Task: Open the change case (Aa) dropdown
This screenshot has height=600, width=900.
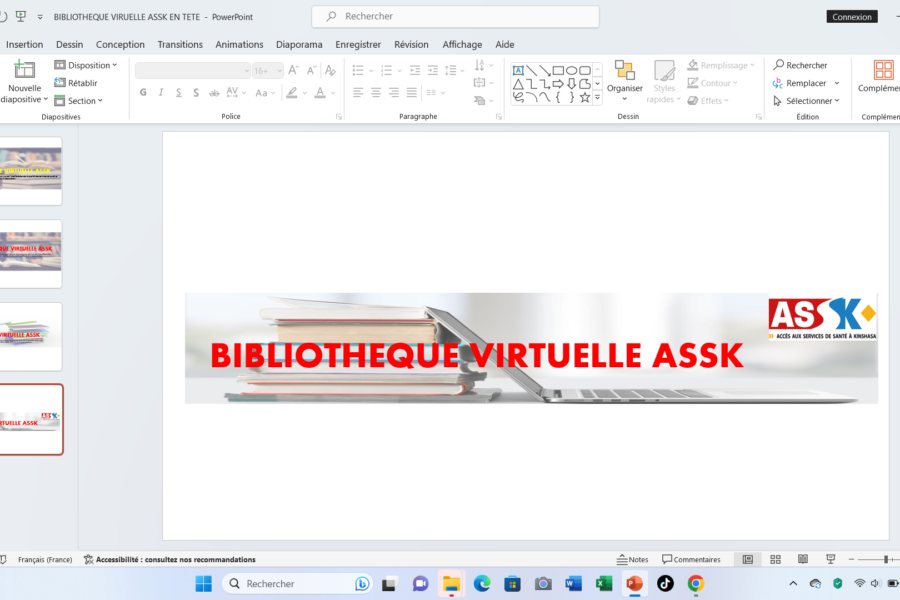Action: 265,92
